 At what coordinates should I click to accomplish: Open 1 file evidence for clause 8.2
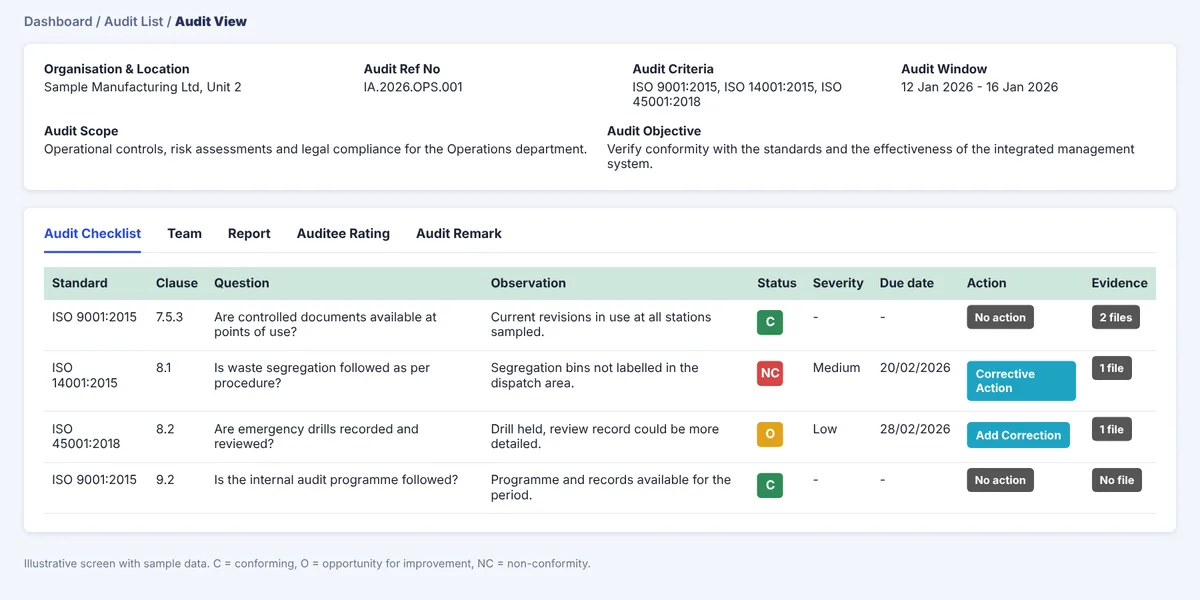click(1112, 429)
